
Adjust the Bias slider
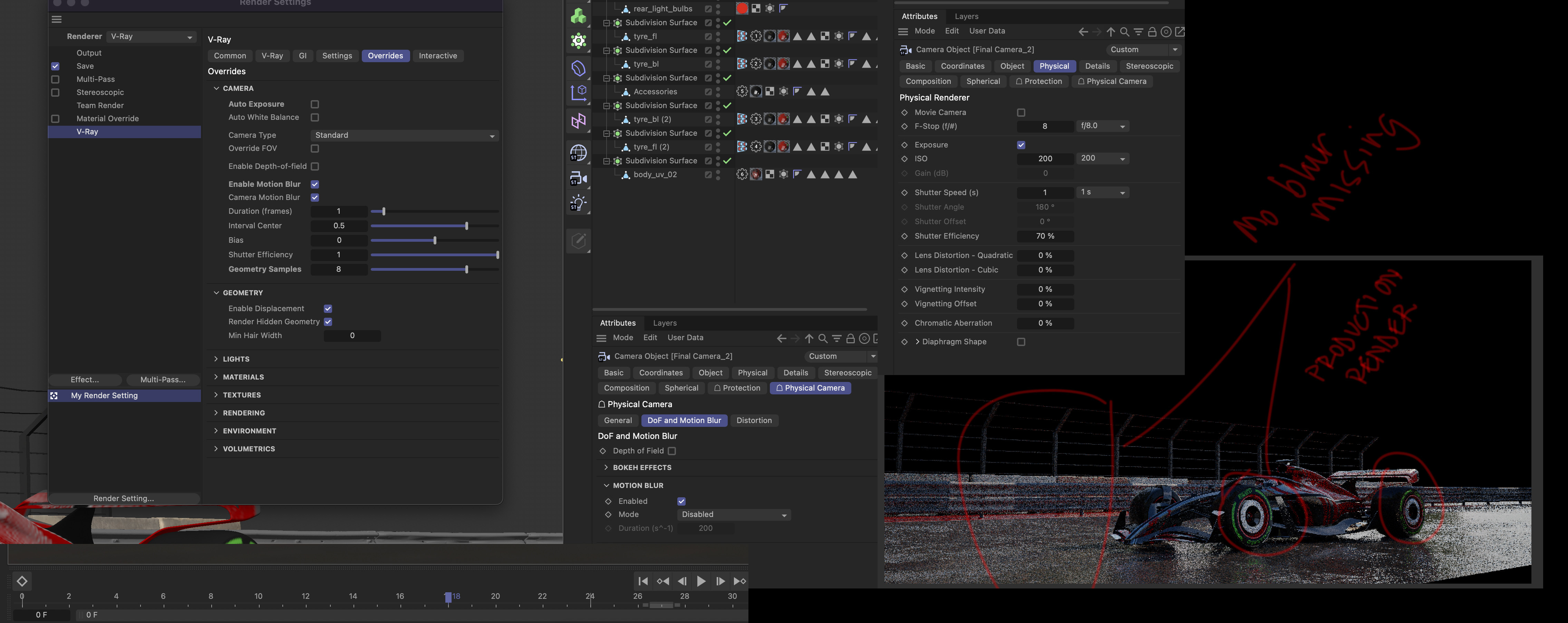435,241
